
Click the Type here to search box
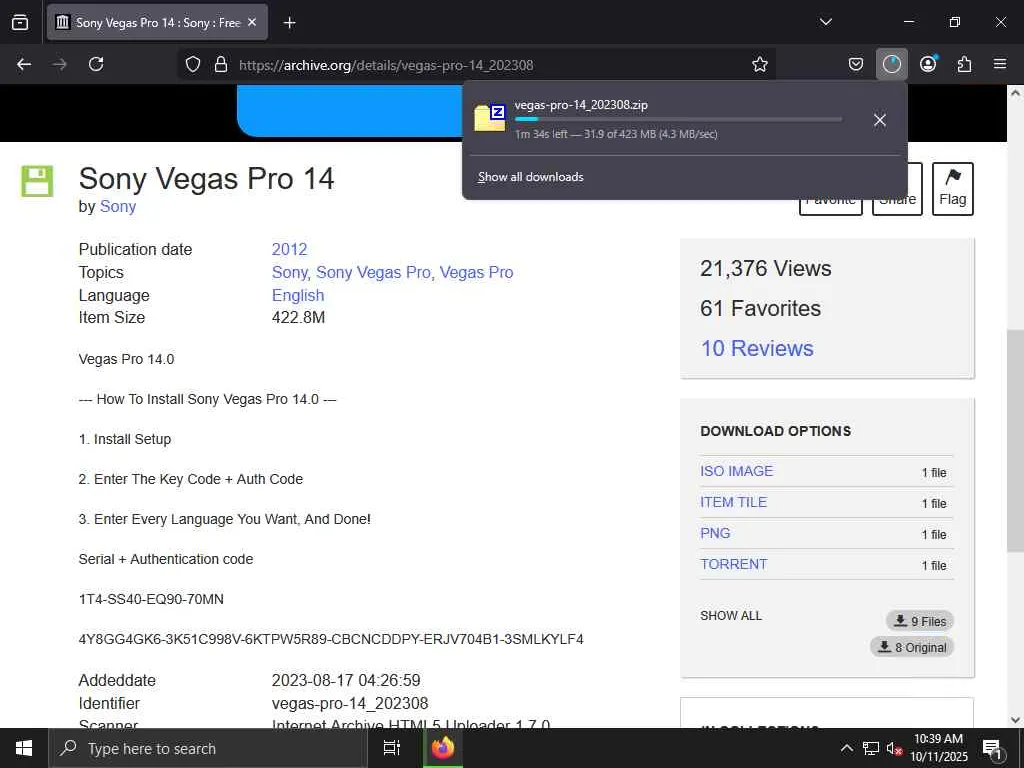208,748
